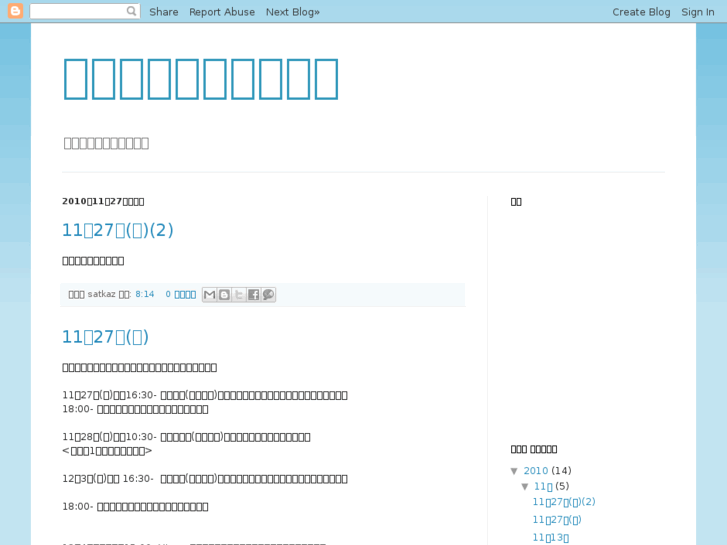Open archive entry 11 27 (2) link
The image size is (727, 545).
(x=564, y=502)
